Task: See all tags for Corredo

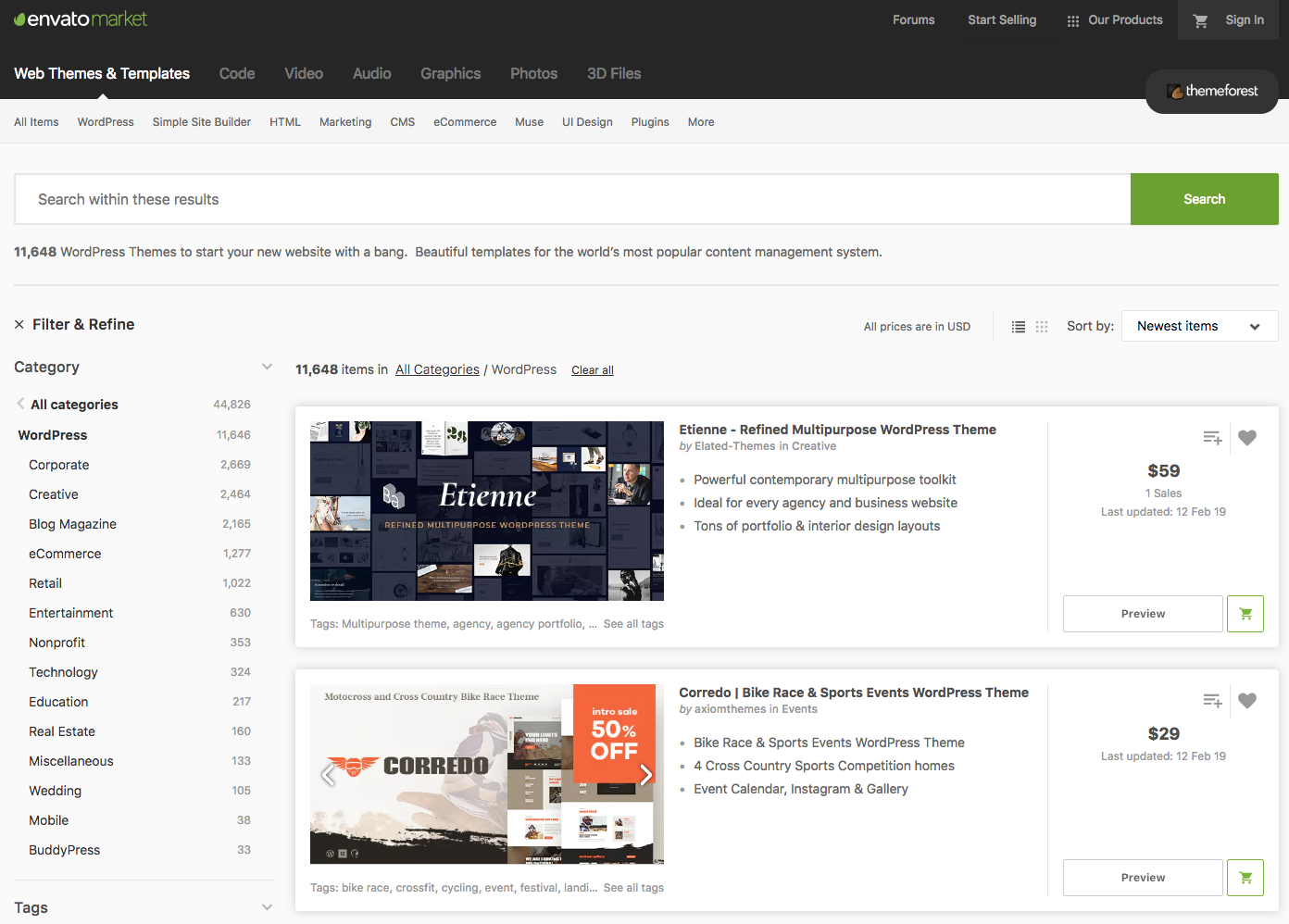Action: (633, 888)
